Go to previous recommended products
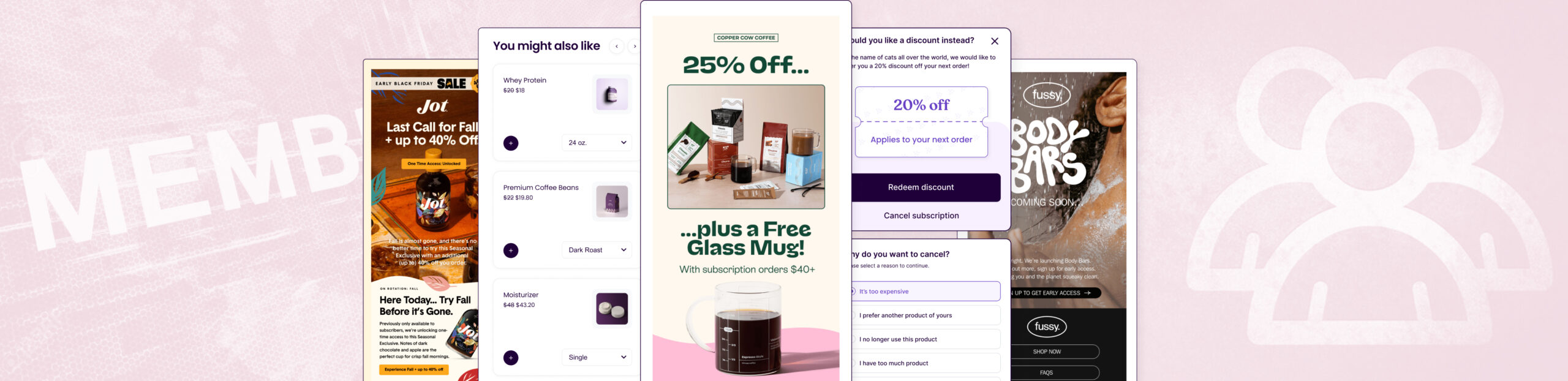This screenshot has width=1568, height=381. pos(617,46)
